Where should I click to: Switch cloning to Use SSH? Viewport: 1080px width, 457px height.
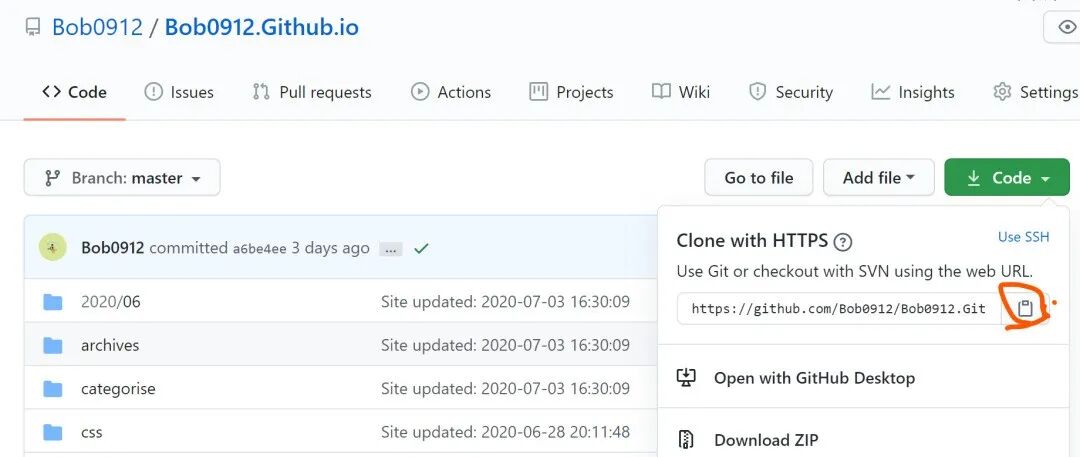(x=1024, y=236)
